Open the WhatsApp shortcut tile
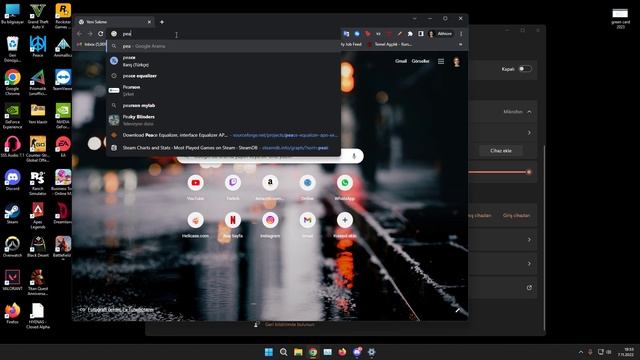This screenshot has height=360, width=640. (x=345, y=187)
